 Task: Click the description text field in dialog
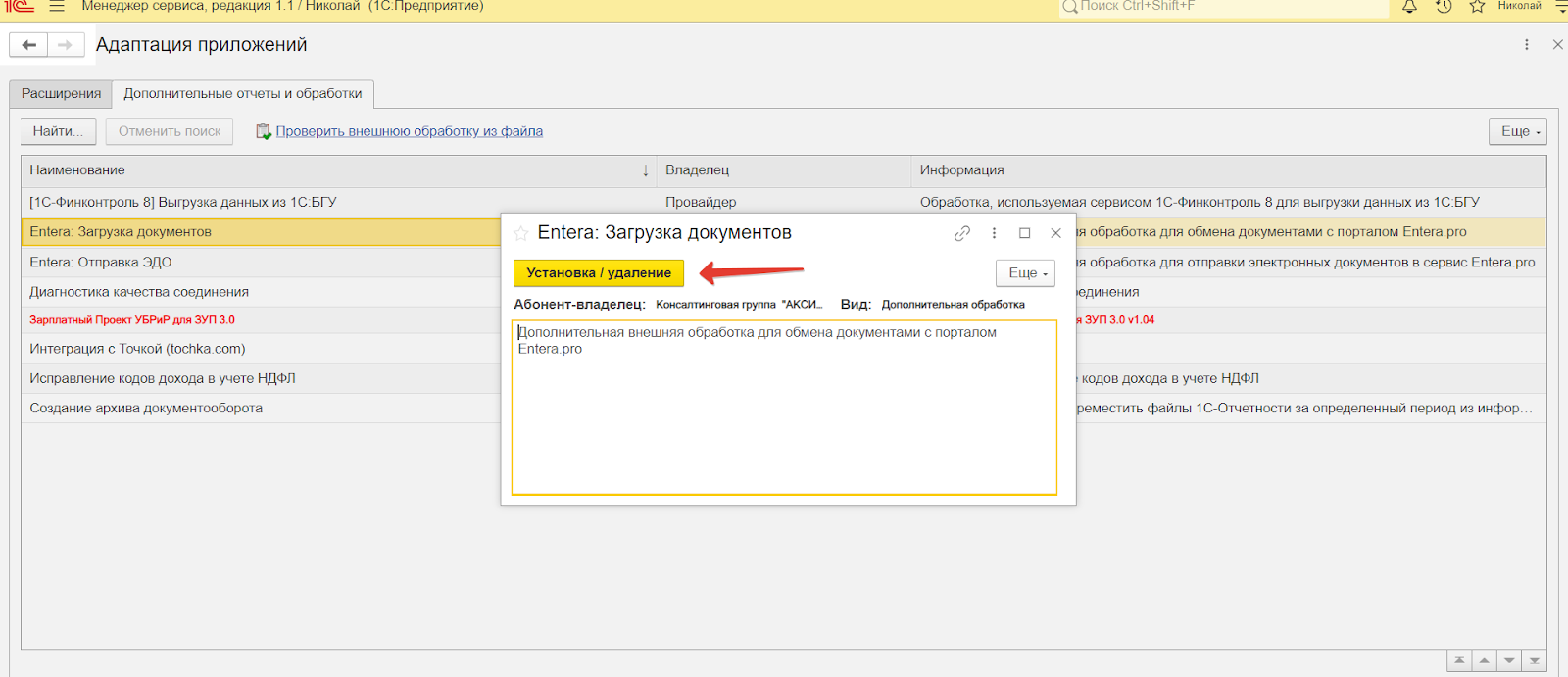(x=784, y=408)
